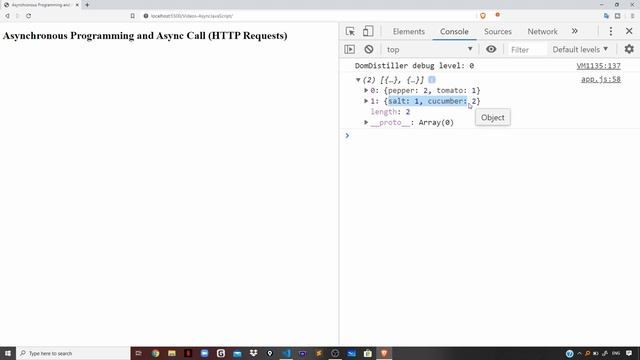Expand object 0 with pepper and tomato
The width and height of the screenshot is (640, 360).
coord(366,90)
